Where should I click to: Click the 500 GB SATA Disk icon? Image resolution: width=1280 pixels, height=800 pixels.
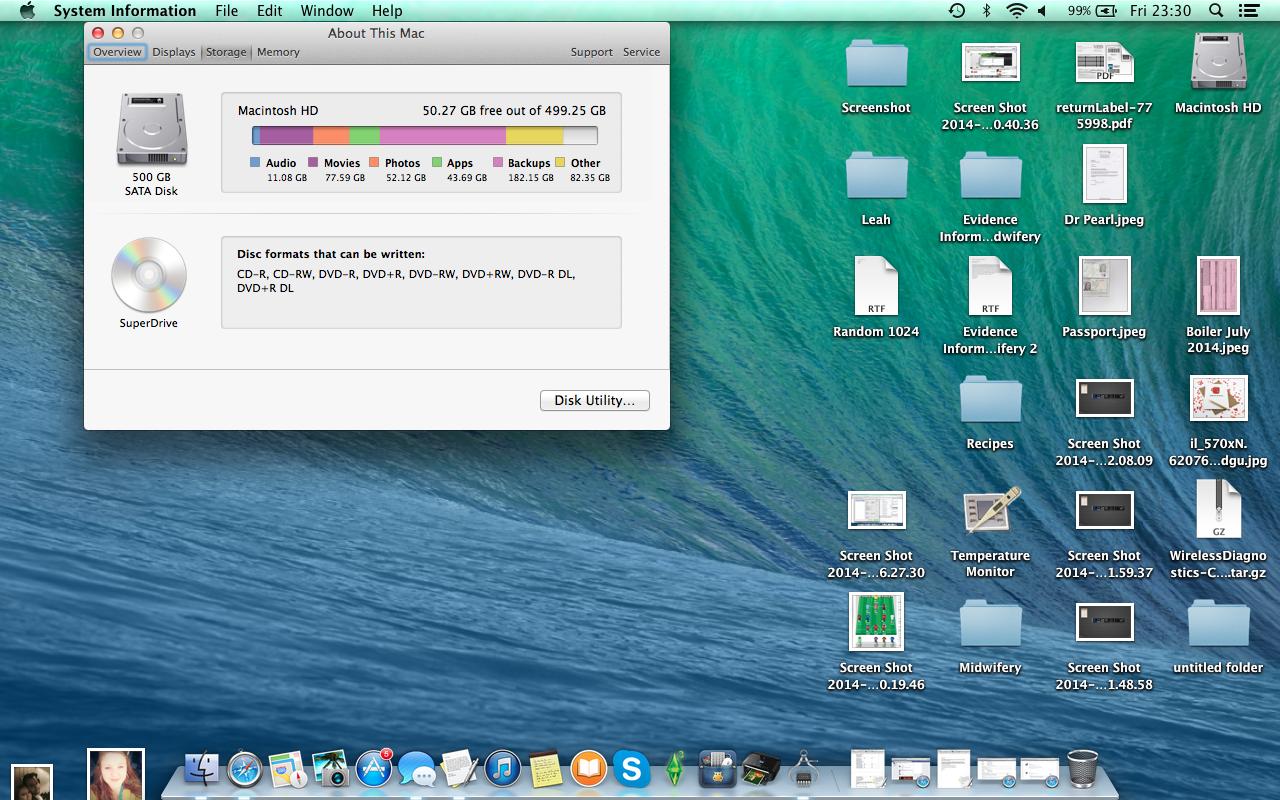[x=151, y=129]
